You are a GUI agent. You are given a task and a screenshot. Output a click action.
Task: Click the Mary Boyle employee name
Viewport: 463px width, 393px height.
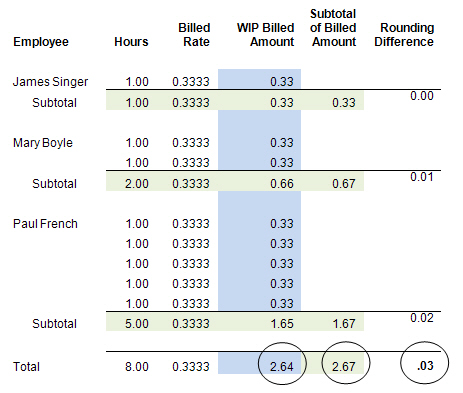43,143
